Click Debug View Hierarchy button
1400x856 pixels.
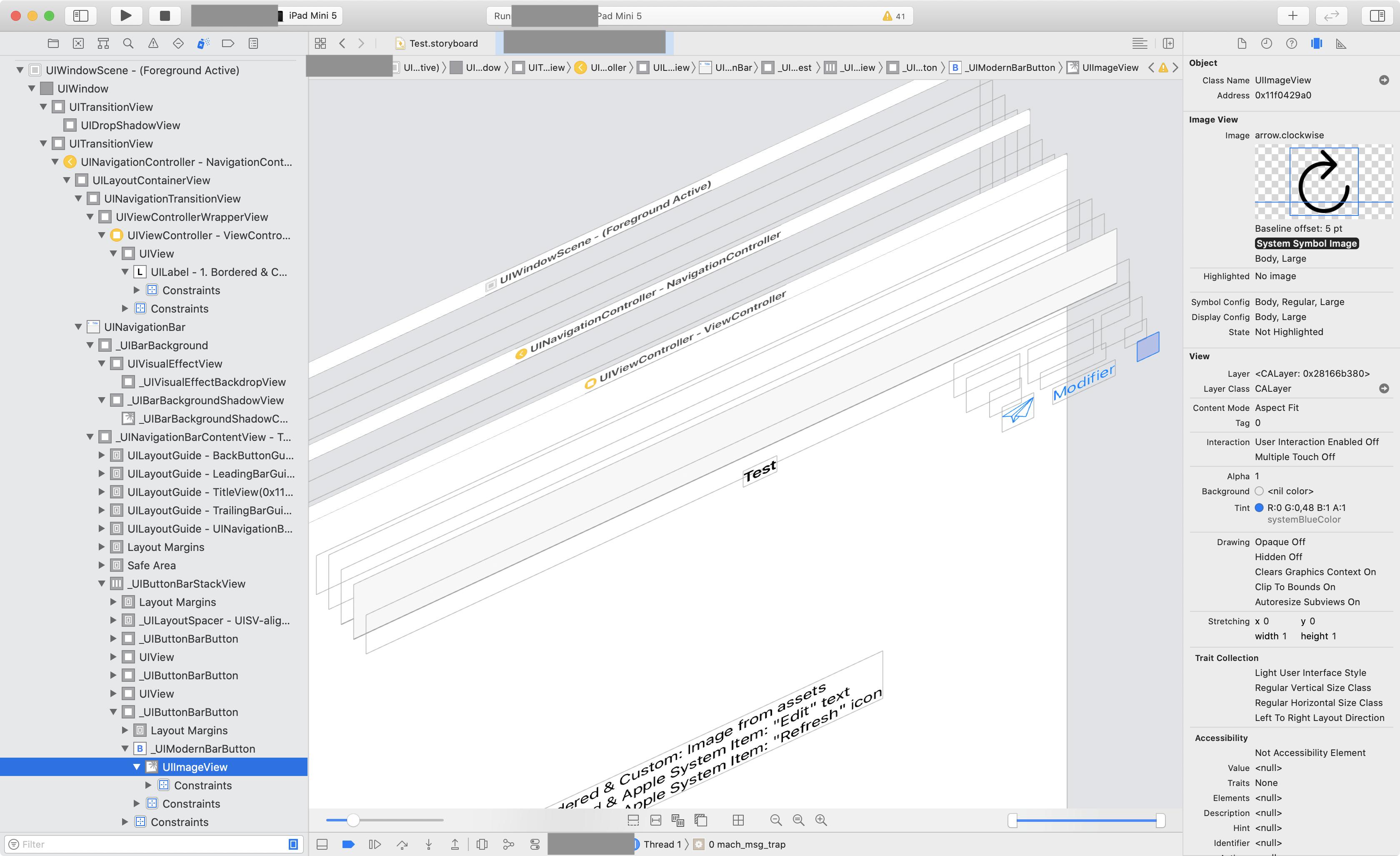point(482,844)
